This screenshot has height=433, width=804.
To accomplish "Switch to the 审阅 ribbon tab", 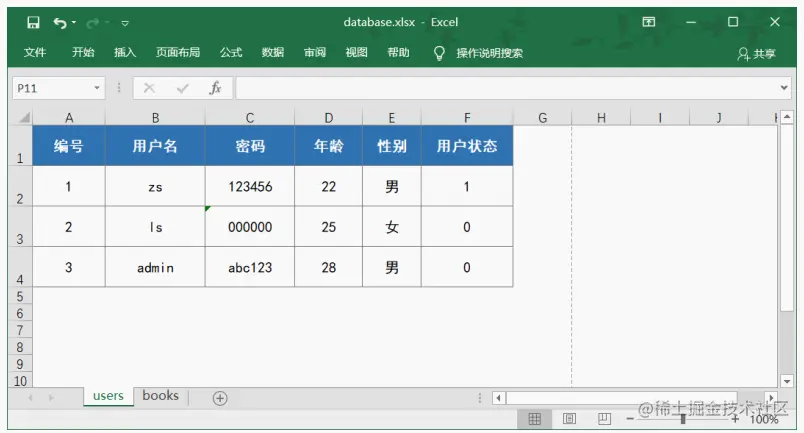I will (315, 52).
